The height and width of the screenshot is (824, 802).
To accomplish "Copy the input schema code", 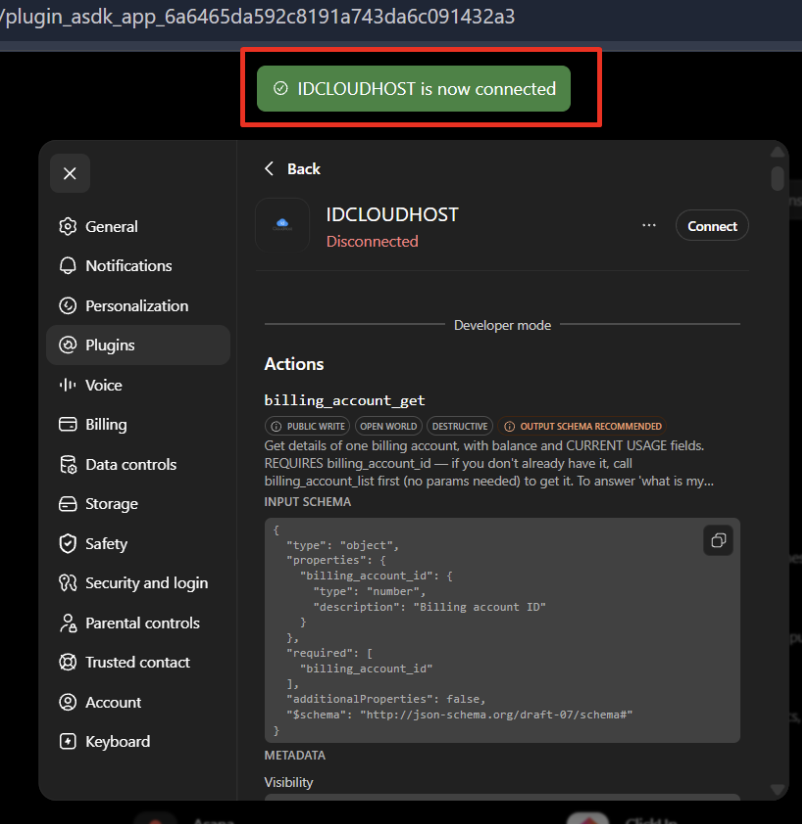I will 718,540.
